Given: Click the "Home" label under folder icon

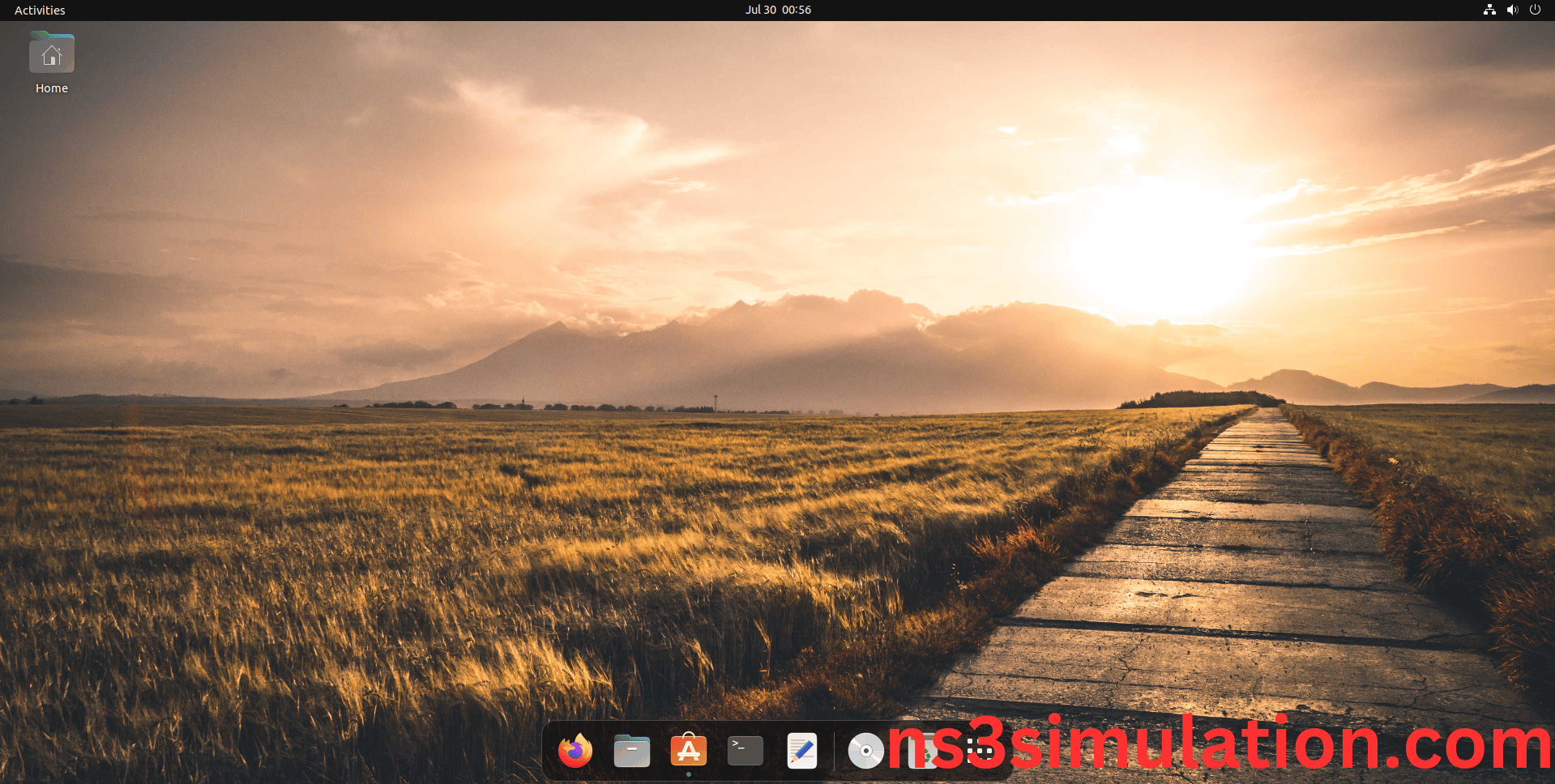Looking at the screenshot, I should (52, 88).
